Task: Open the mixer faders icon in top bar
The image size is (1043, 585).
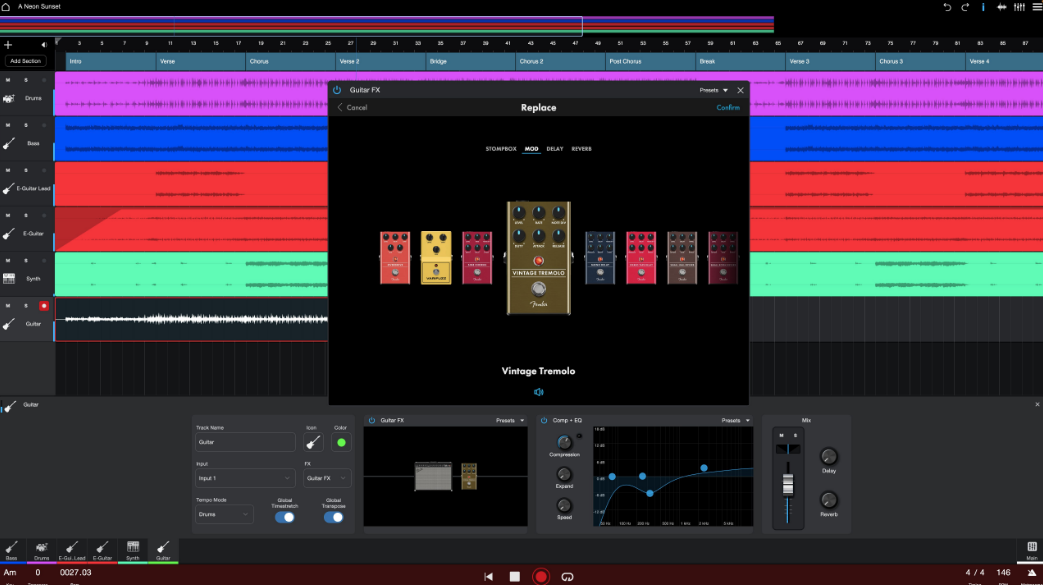Action: 1019,7
